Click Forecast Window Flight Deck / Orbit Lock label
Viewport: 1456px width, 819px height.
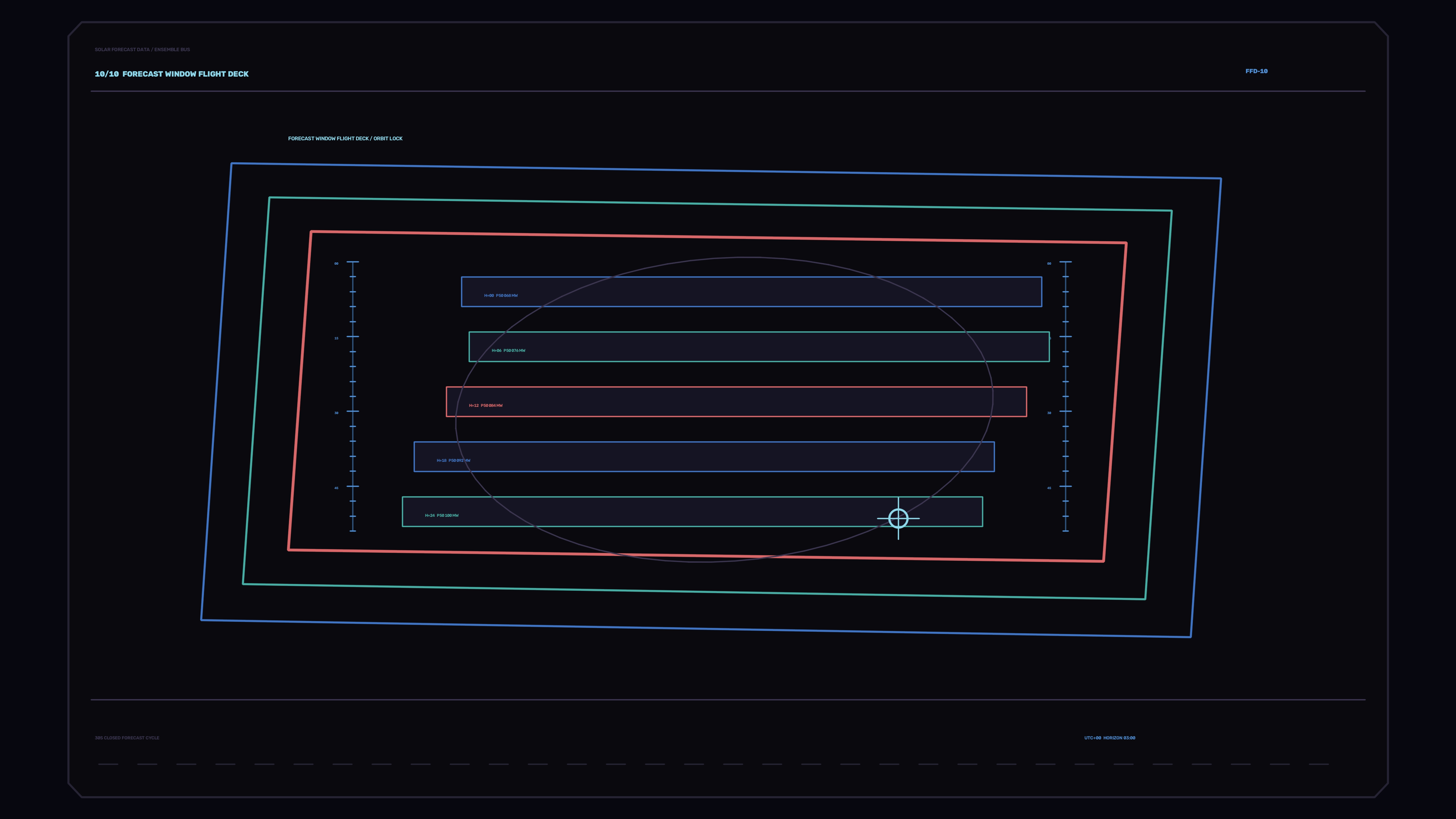point(345,138)
